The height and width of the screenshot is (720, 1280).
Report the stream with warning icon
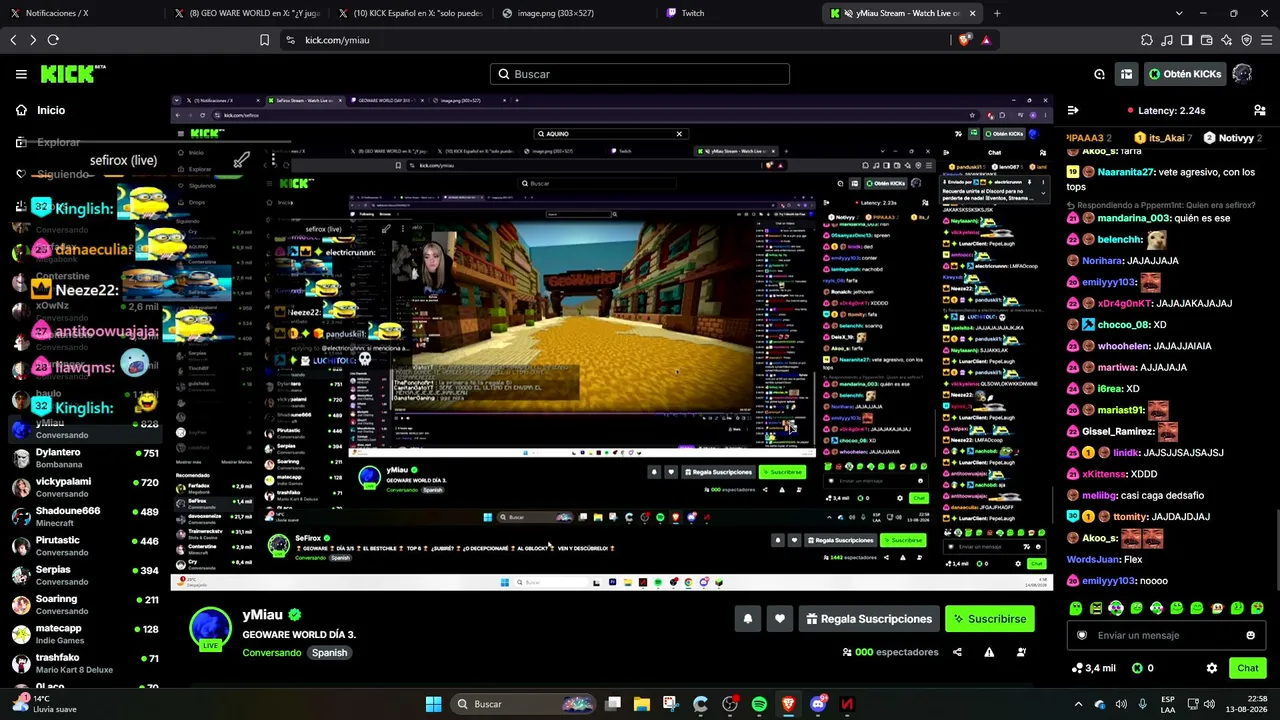[989, 652]
